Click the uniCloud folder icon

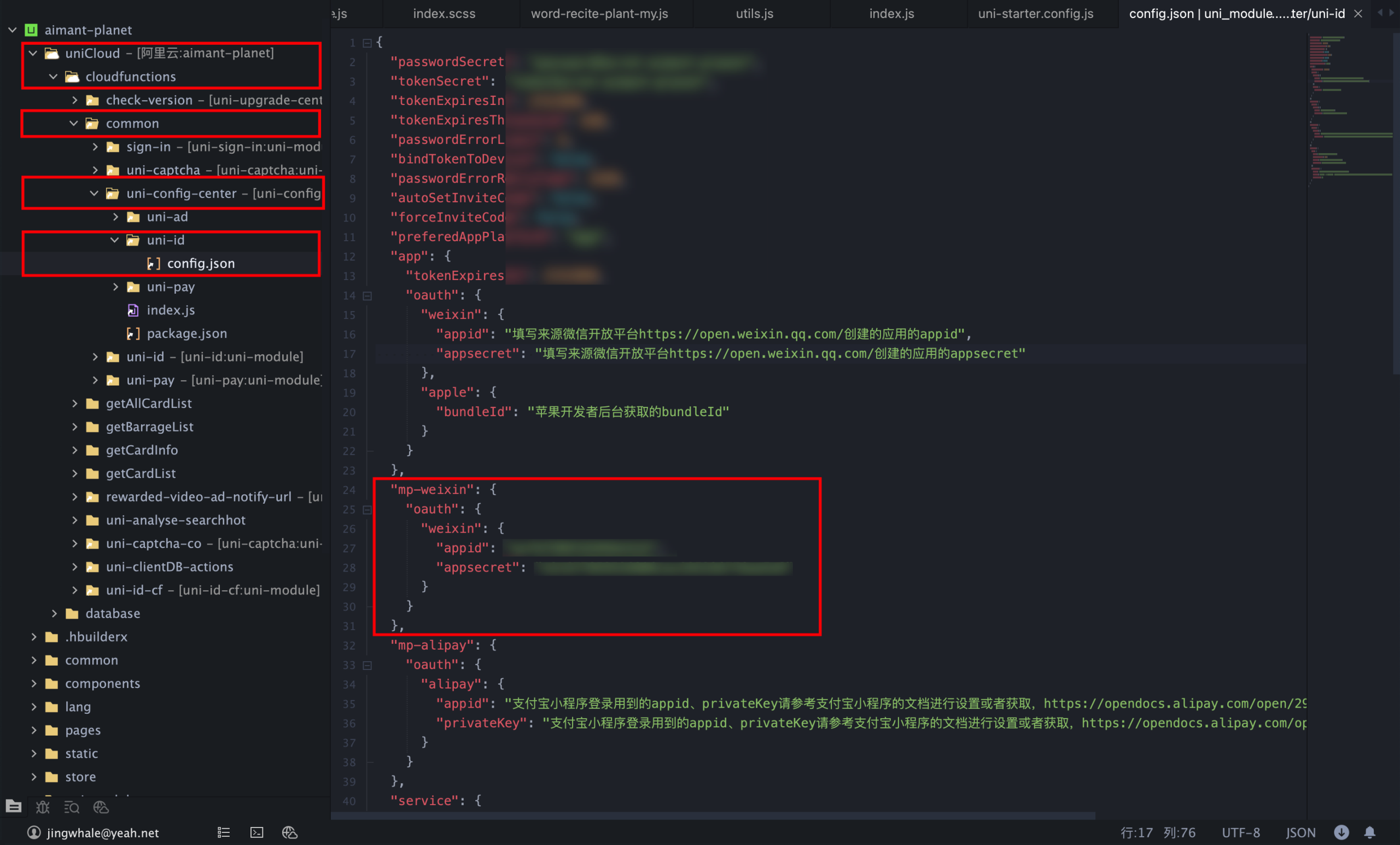pyautogui.click(x=52, y=53)
